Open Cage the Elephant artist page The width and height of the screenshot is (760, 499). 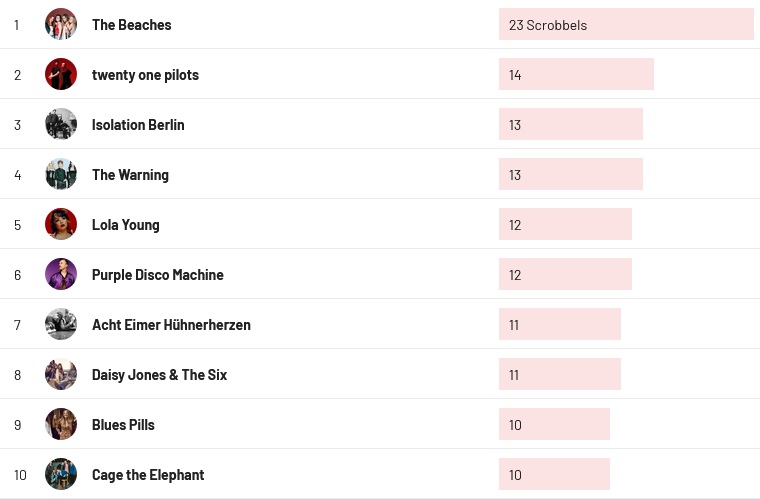click(148, 475)
